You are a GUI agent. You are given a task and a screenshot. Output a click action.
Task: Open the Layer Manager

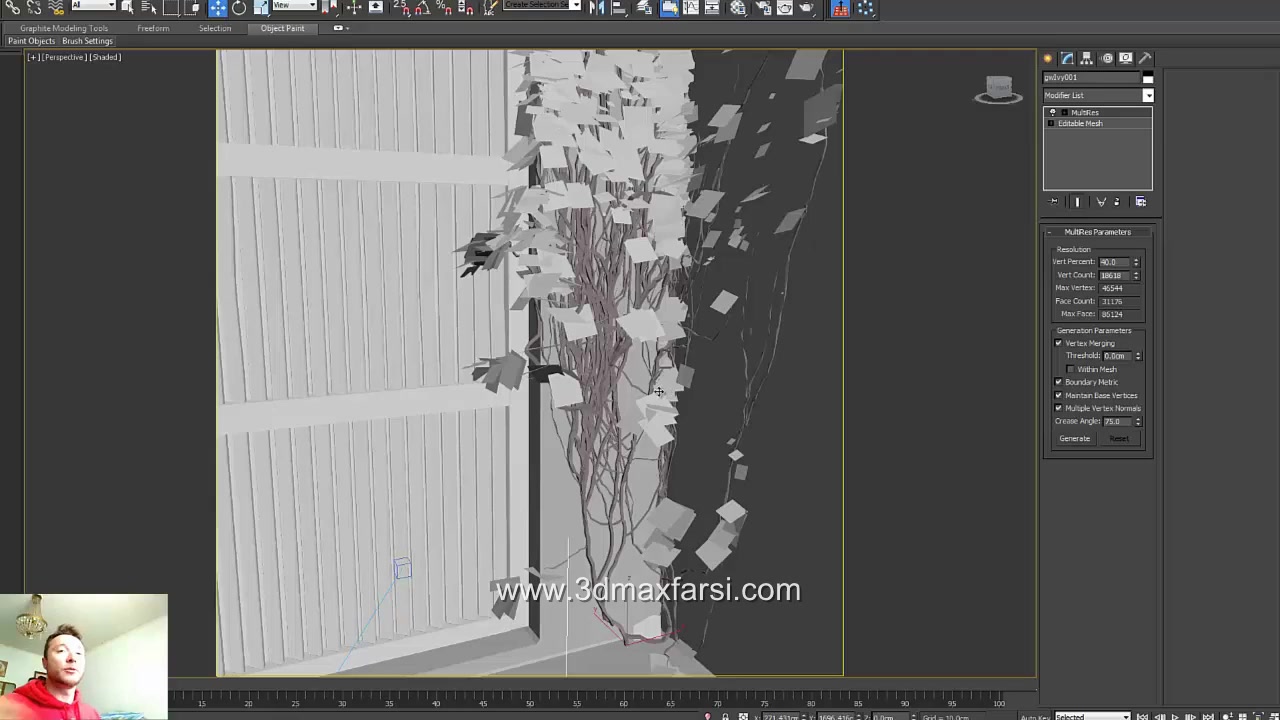[x=645, y=8]
